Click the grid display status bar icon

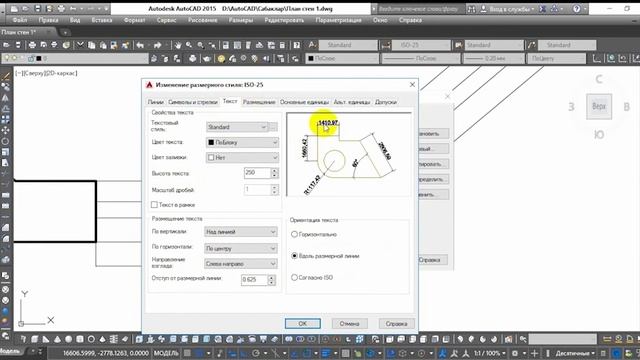coord(187,353)
